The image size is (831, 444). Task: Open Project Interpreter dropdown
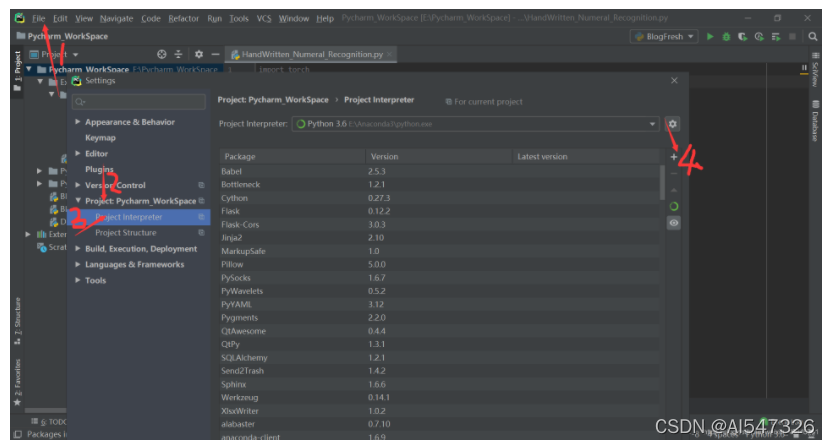pyautogui.click(x=475, y=124)
